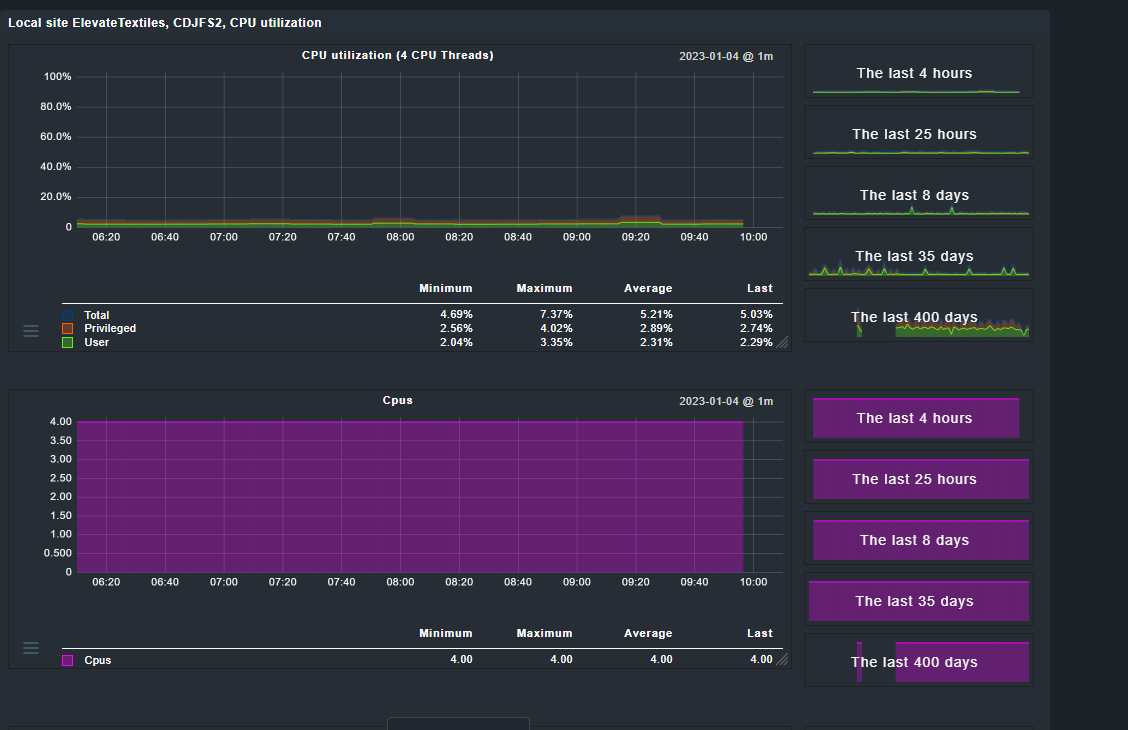Open Cpus last 35 days thumbnail

(x=919, y=600)
